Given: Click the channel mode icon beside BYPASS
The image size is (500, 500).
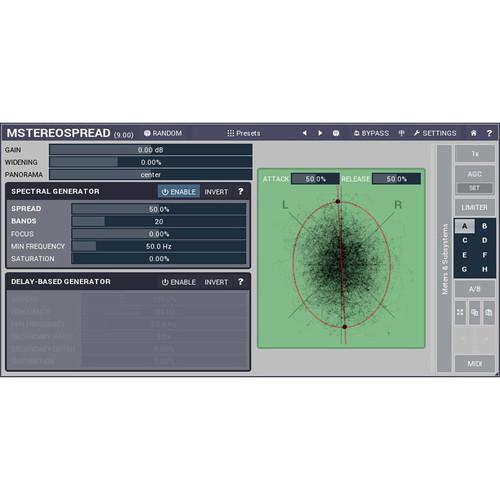Looking at the screenshot, I should click(402, 133).
